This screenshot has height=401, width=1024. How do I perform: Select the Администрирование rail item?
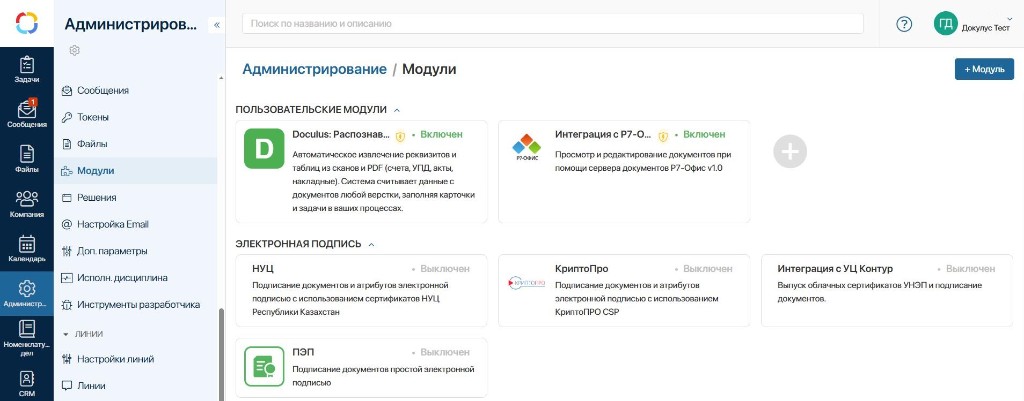(x=27, y=293)
